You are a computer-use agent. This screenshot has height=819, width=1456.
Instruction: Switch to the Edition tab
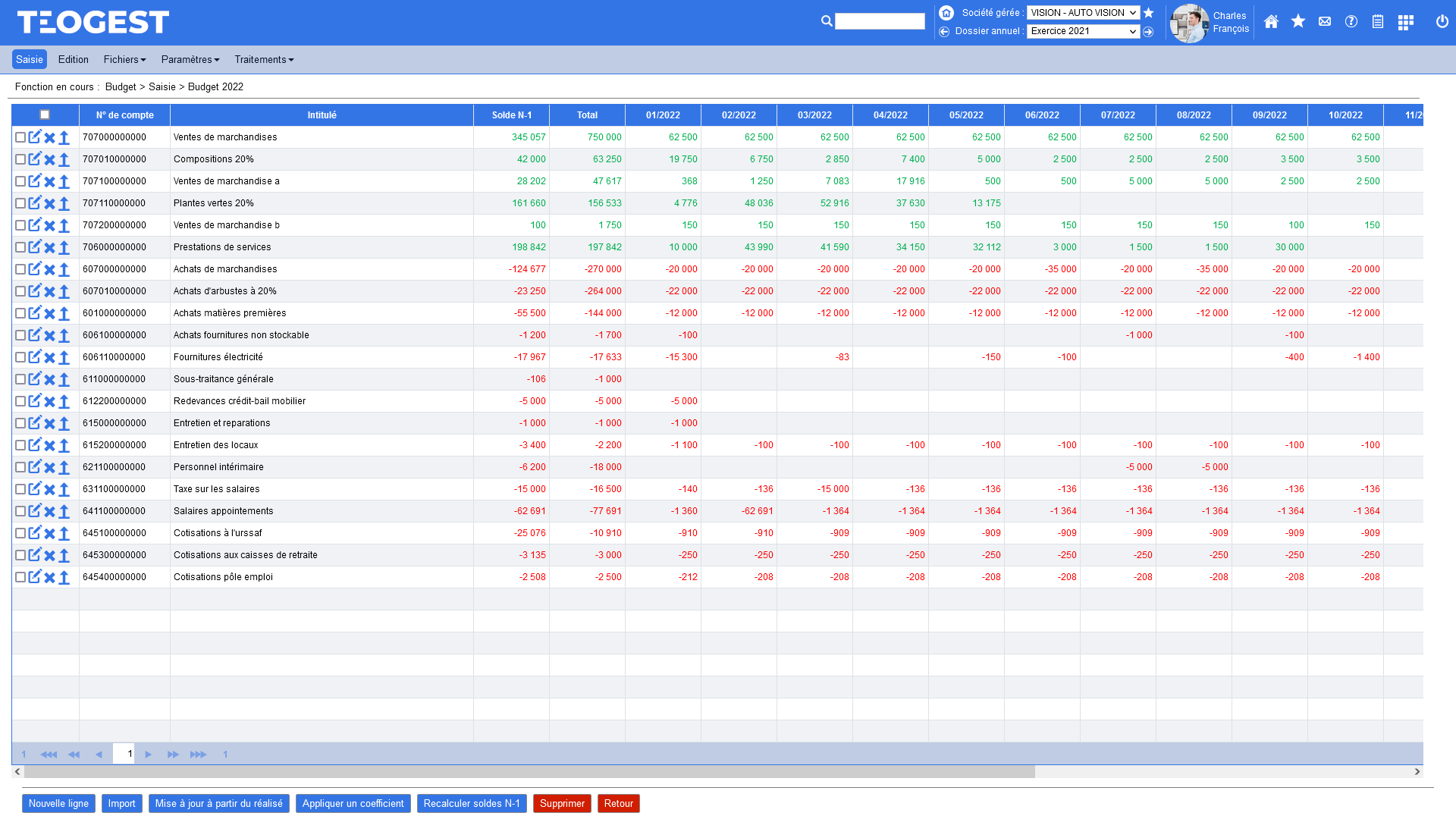point(74,60)
